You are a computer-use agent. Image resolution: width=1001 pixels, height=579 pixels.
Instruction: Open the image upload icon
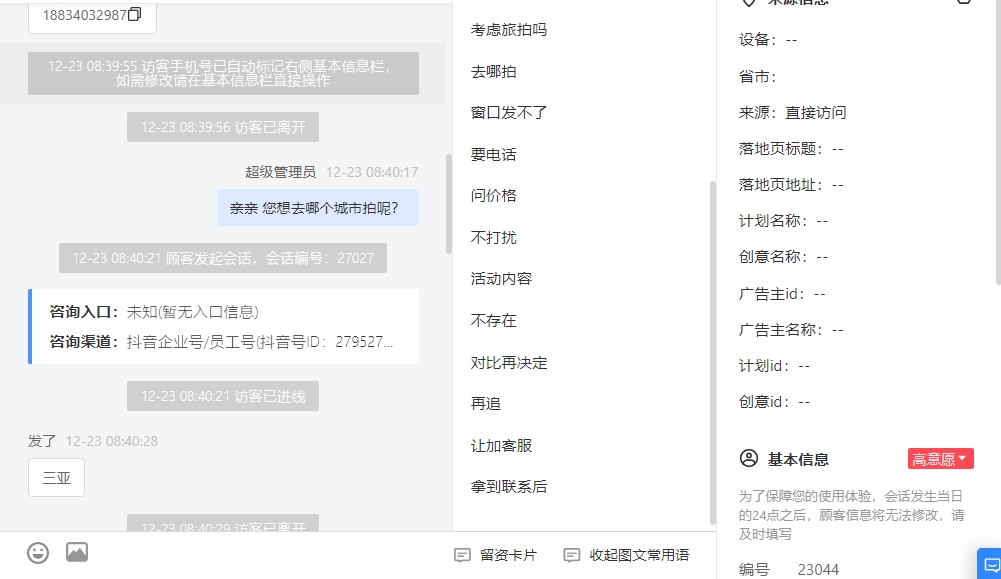[x=77, y=552]
